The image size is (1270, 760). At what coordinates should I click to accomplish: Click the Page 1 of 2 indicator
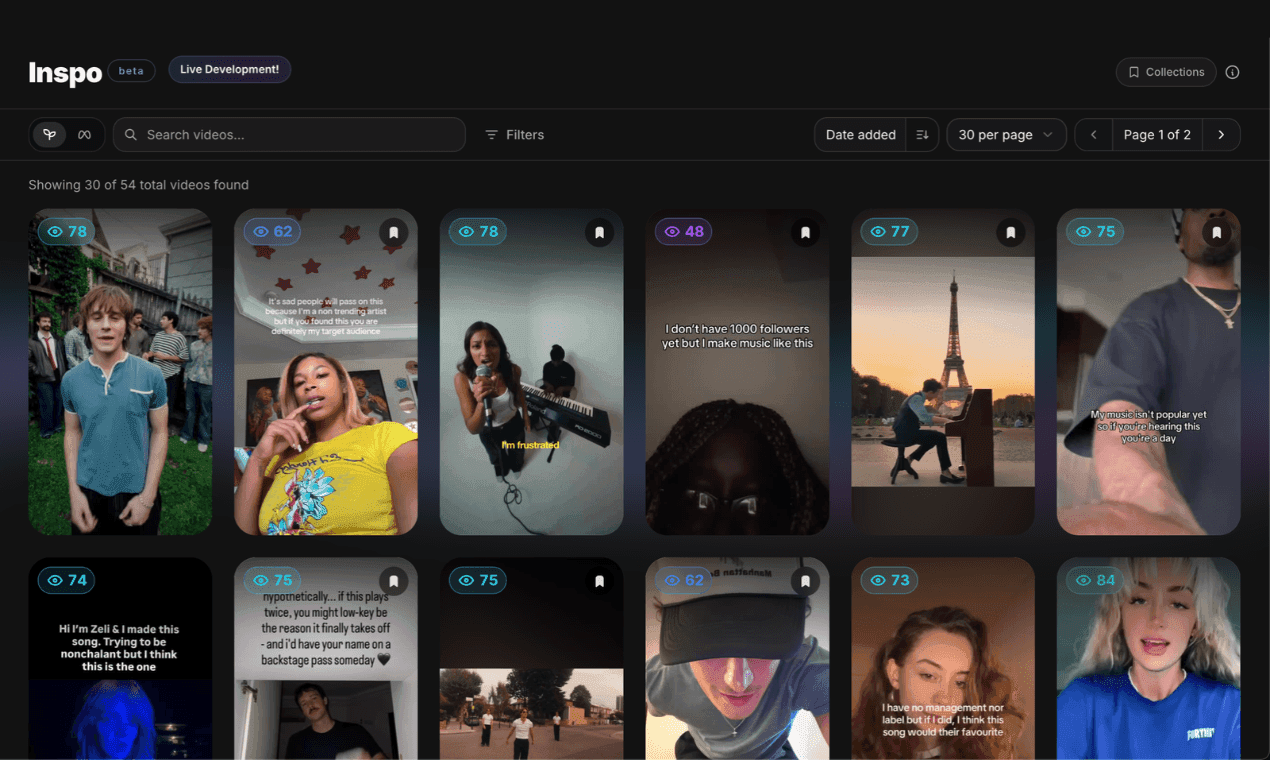point(1157,134)
